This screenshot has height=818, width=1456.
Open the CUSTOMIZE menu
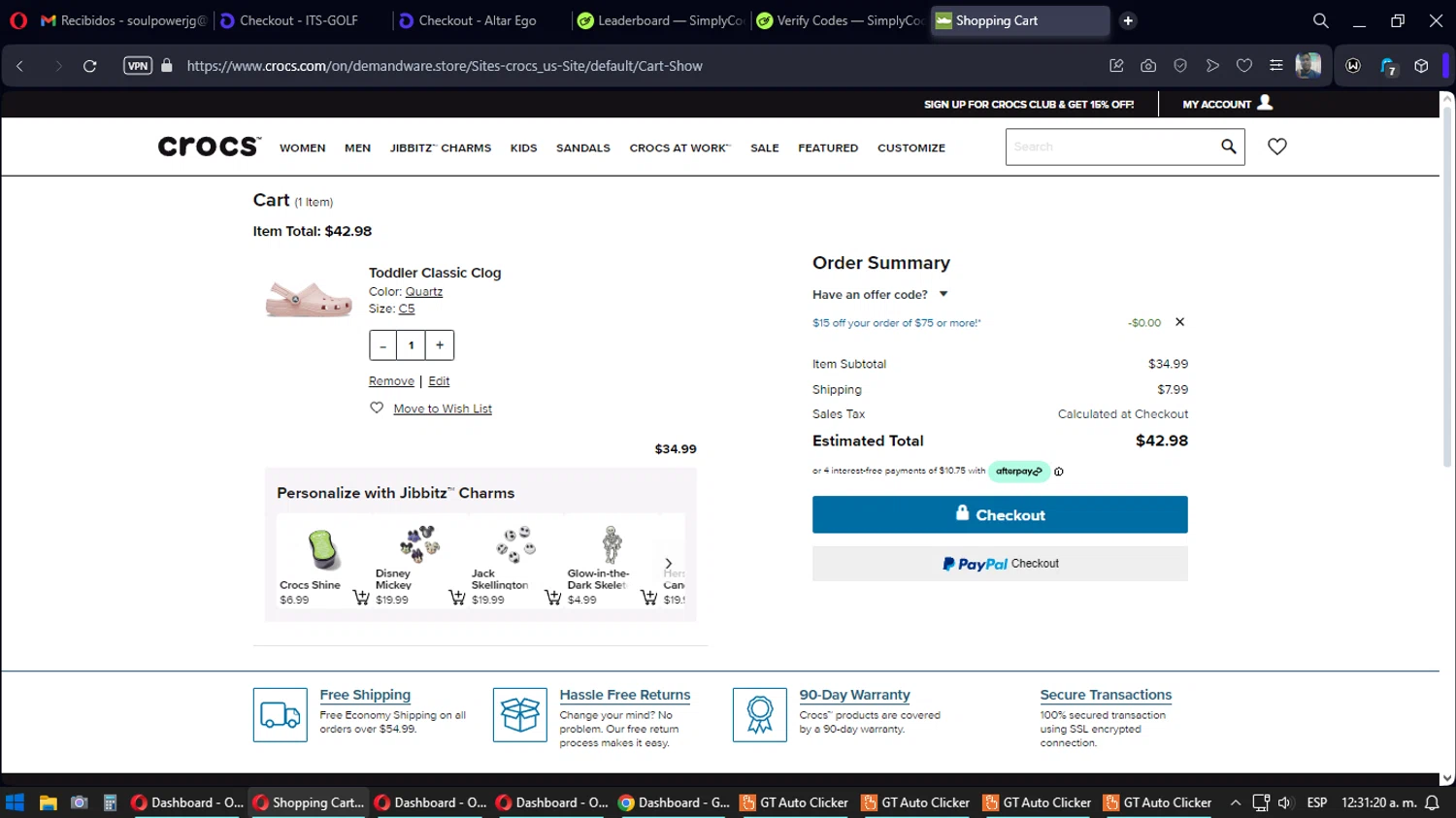pos(911,148)
